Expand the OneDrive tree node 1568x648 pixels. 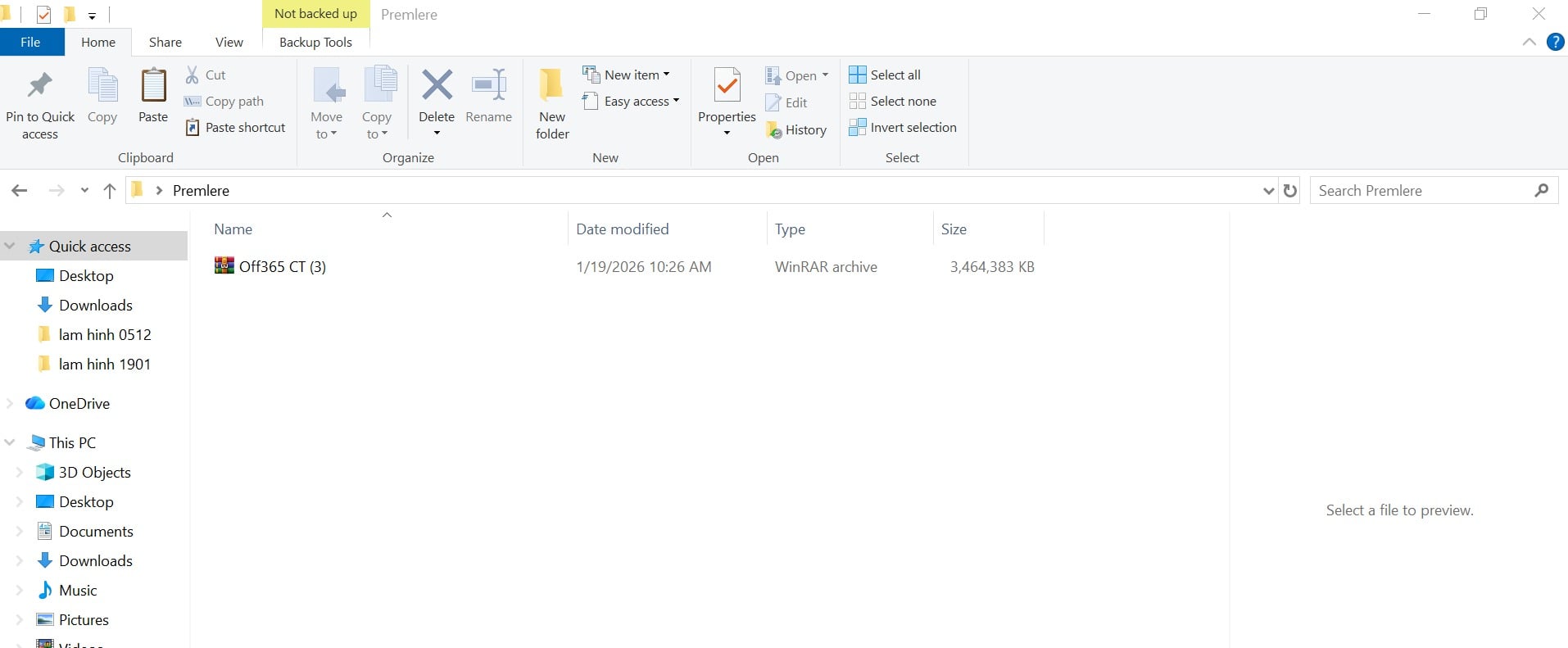point(10,403)
